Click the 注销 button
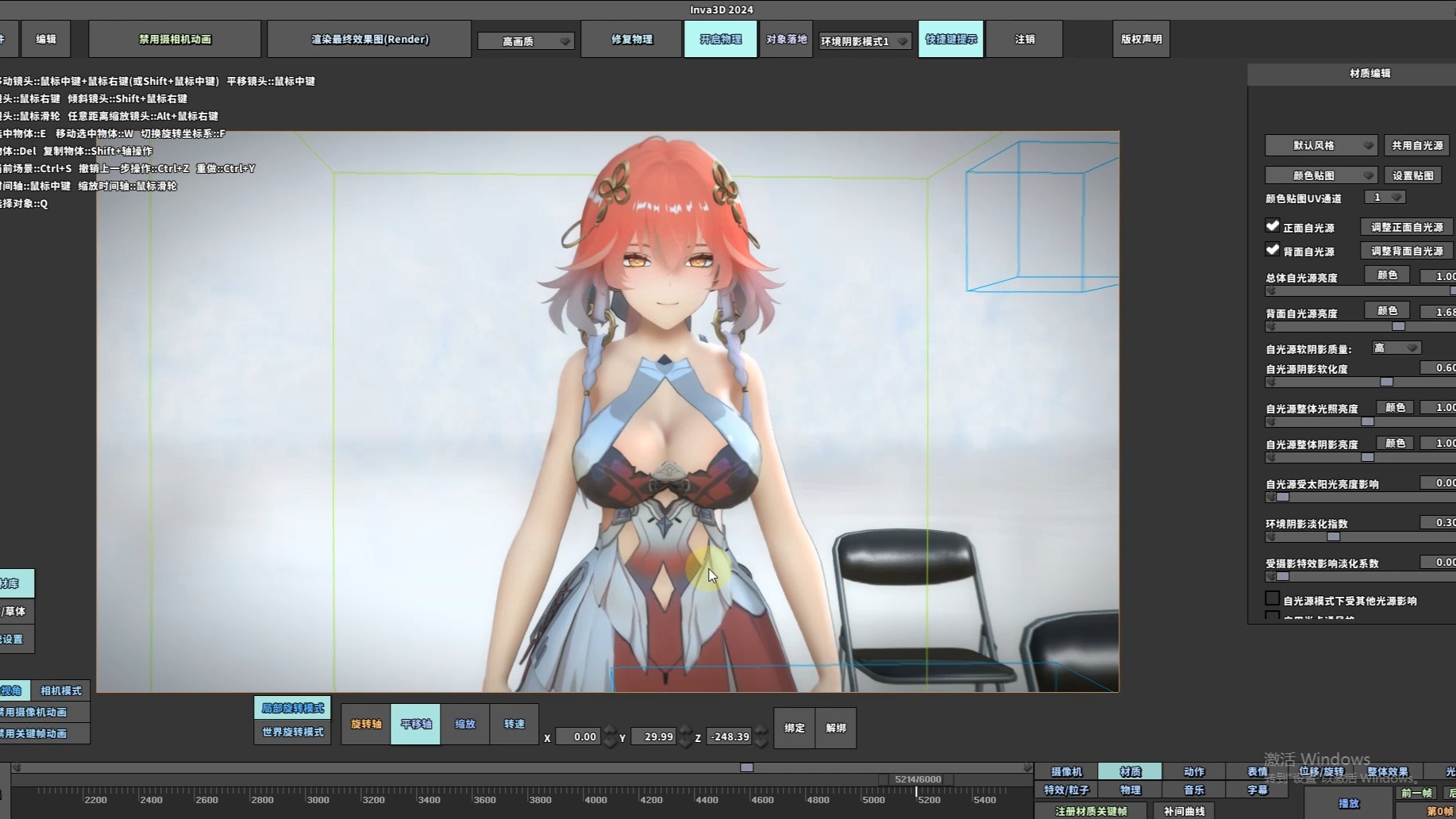 [x=1024, y=39]
